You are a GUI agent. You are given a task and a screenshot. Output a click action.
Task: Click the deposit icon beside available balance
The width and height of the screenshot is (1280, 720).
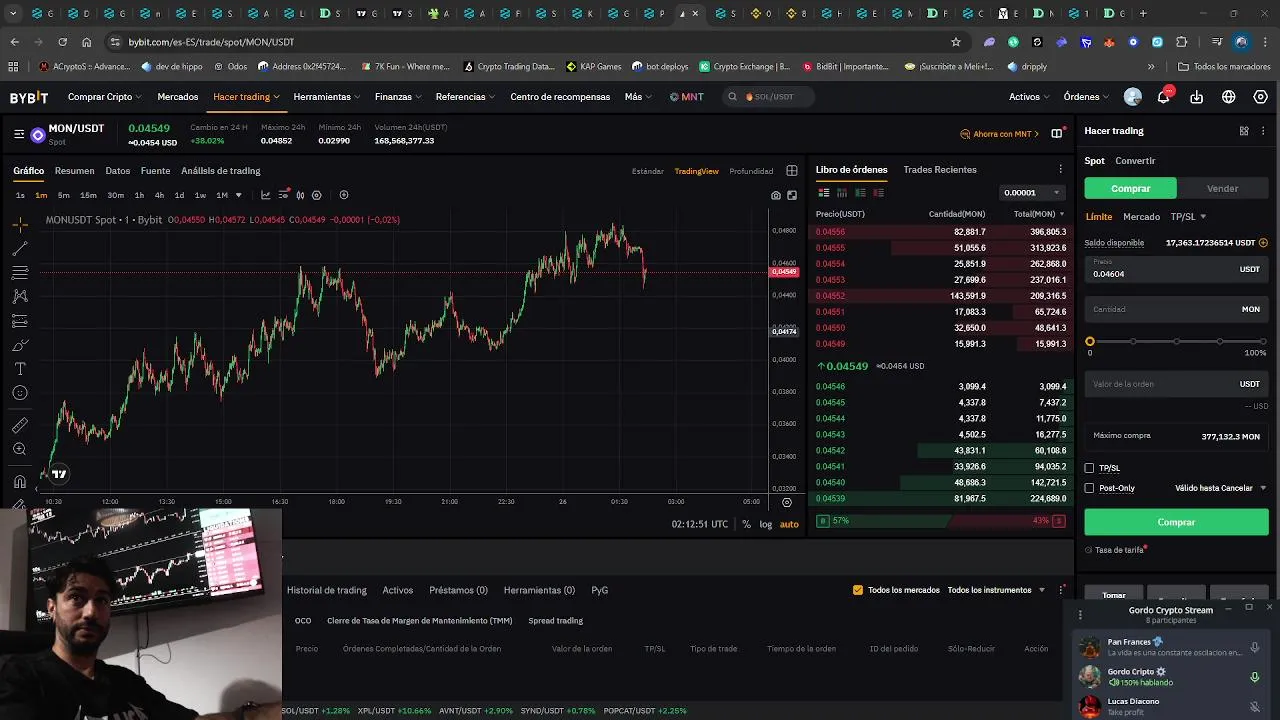click(1263, 243)
